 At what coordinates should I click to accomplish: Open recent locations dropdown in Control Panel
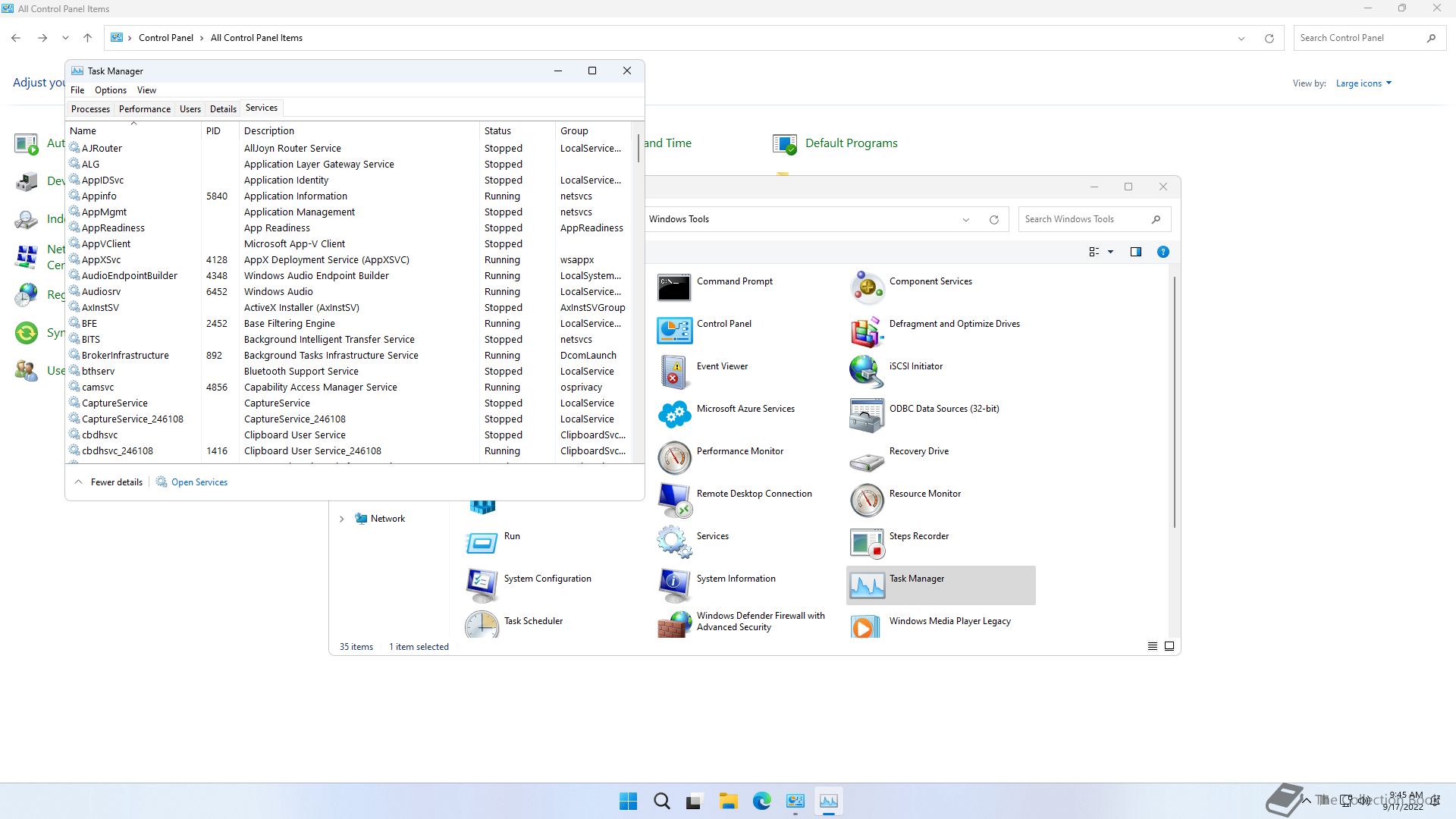point(65,38)
